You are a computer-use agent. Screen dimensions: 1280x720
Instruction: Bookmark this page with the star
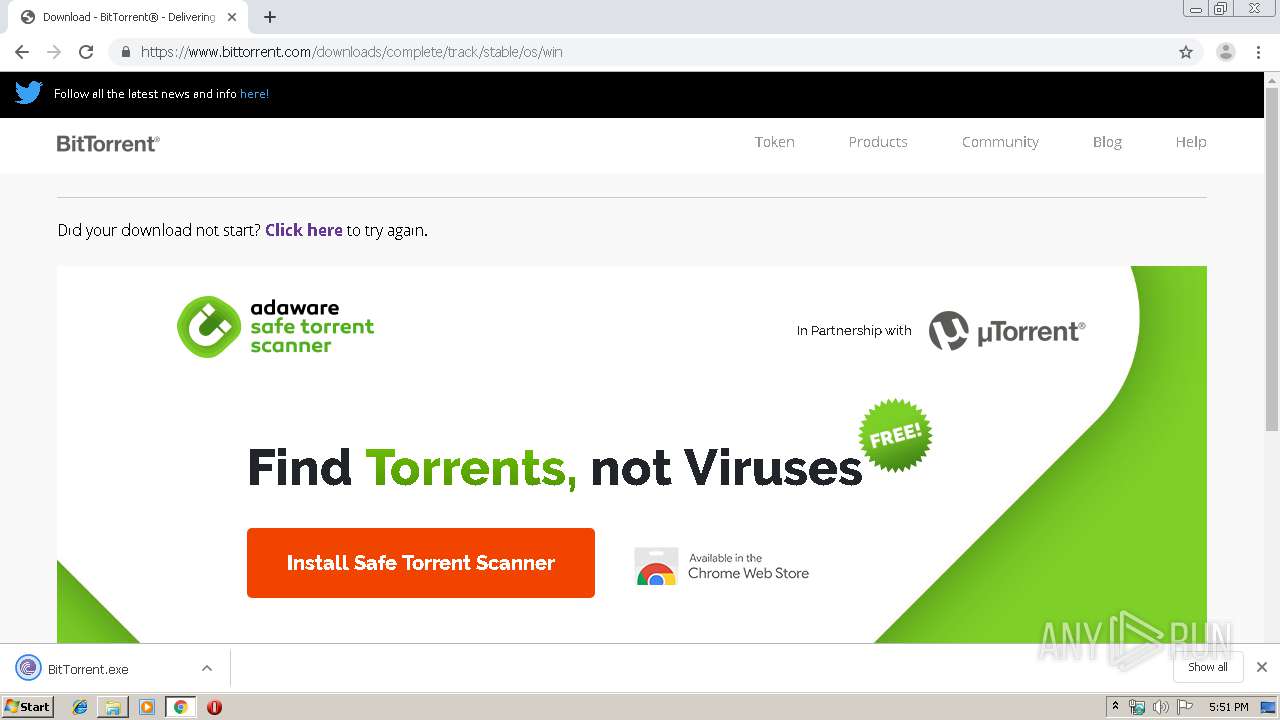click(x=1186, y=52)
